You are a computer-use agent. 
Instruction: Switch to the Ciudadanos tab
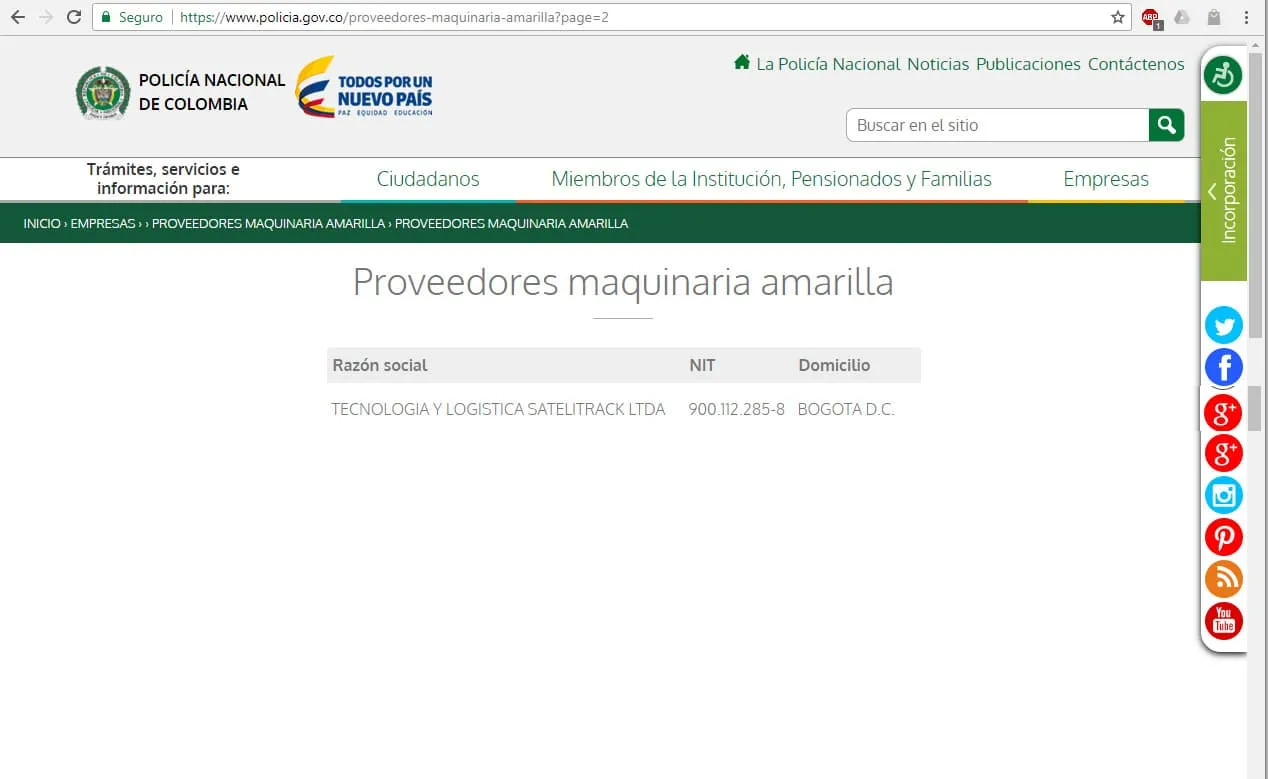pos(428,179)
